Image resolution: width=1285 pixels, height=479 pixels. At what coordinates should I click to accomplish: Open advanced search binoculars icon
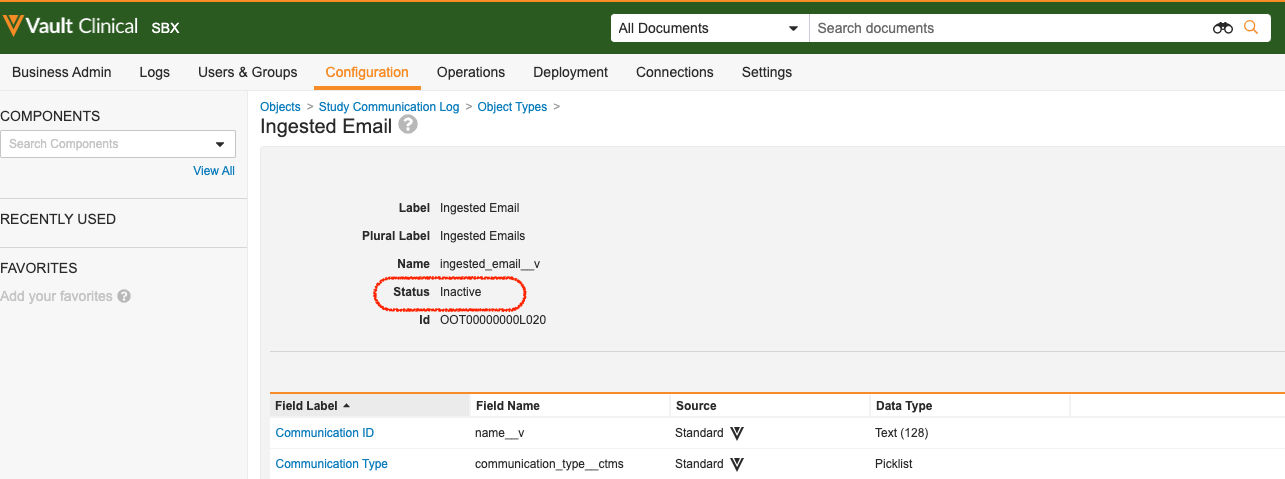click(1222, 28)
